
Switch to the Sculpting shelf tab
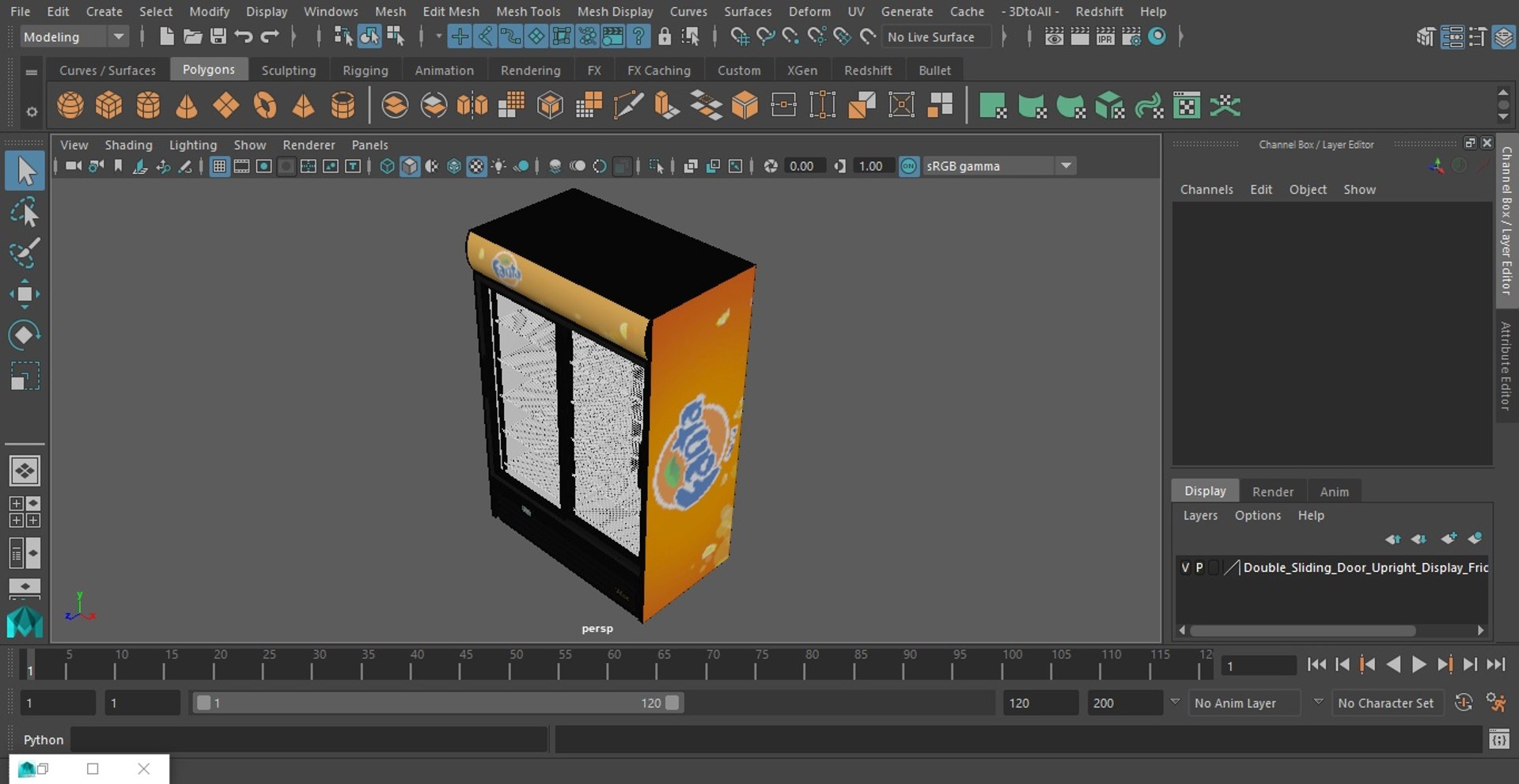click(x=288, y=70)
